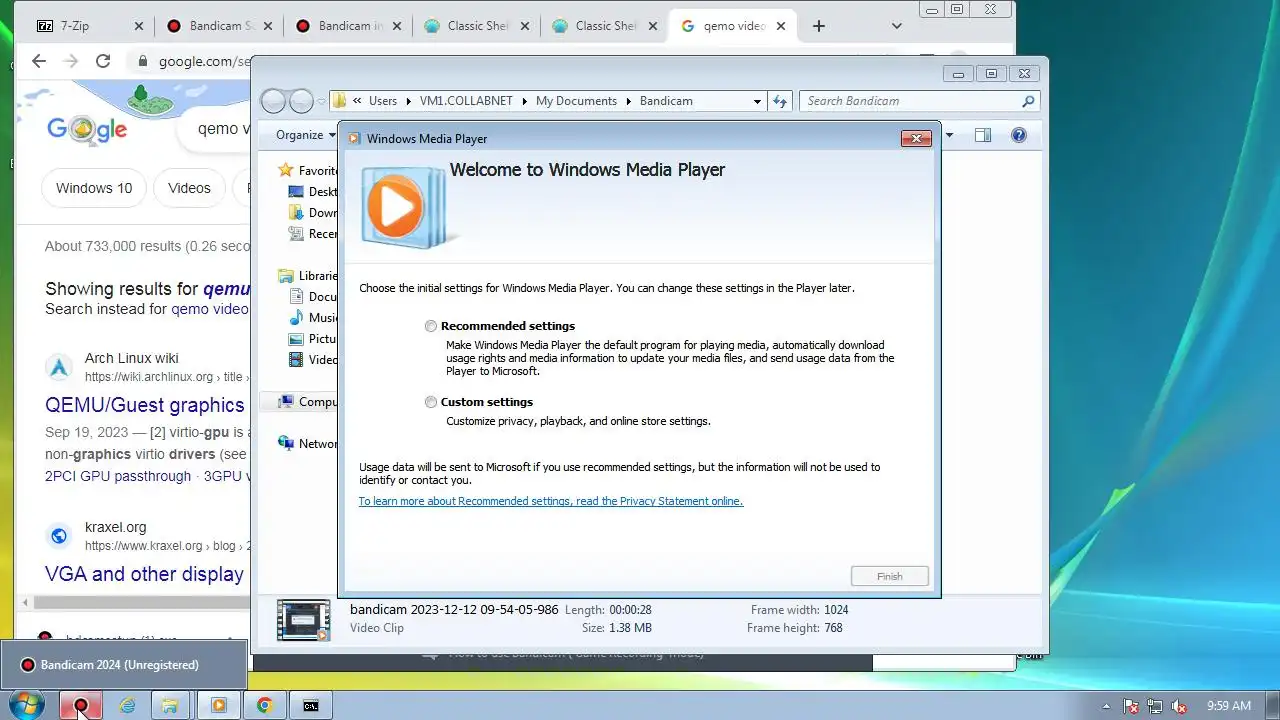Open Pictures library in navigation pane
The image size is (1280, 720).
click(313, 339)
